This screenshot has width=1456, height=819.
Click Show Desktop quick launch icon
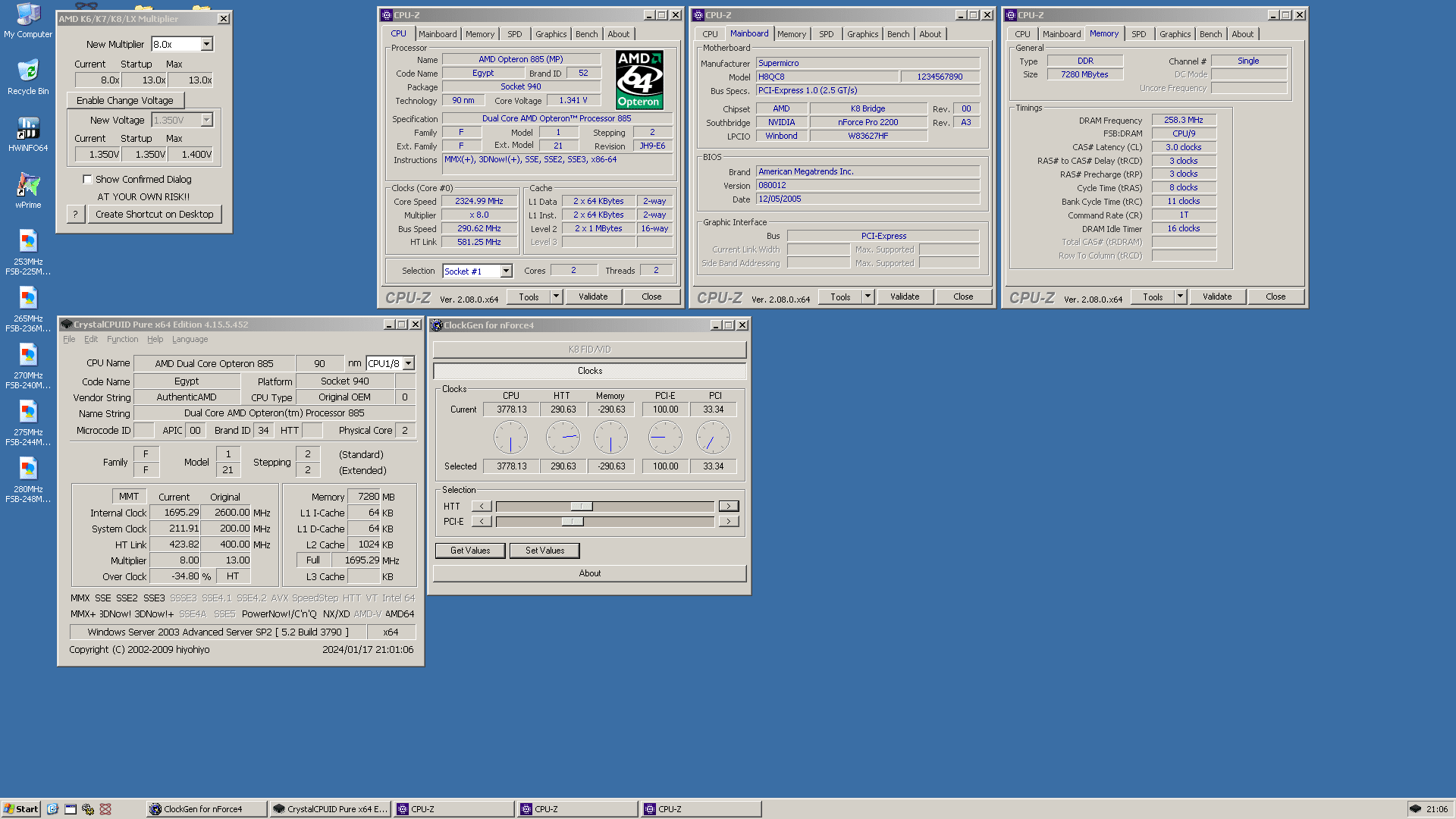(x=71, y=809)
